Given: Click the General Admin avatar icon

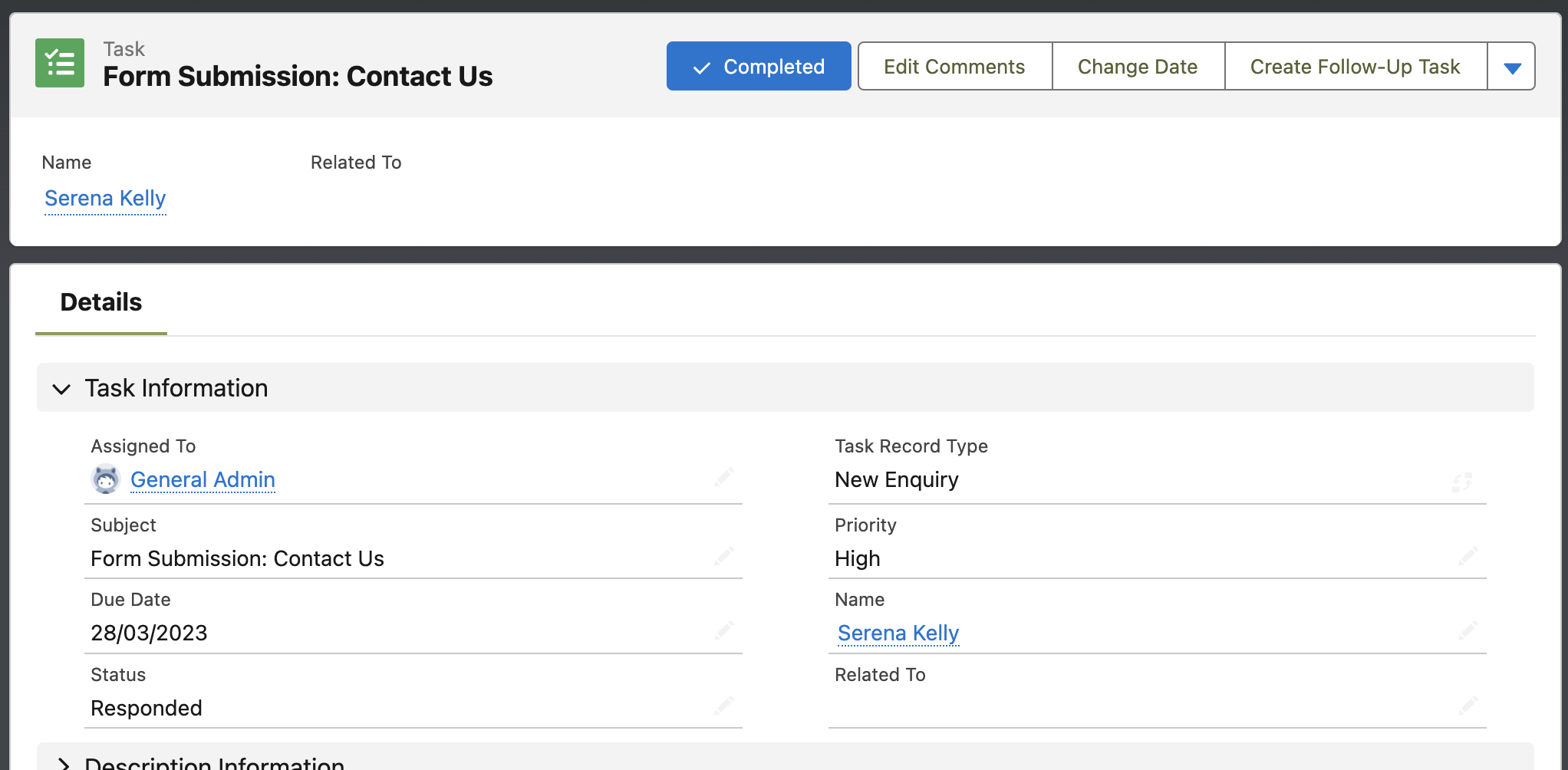Looking at the screenshot, I should point(106,479).
